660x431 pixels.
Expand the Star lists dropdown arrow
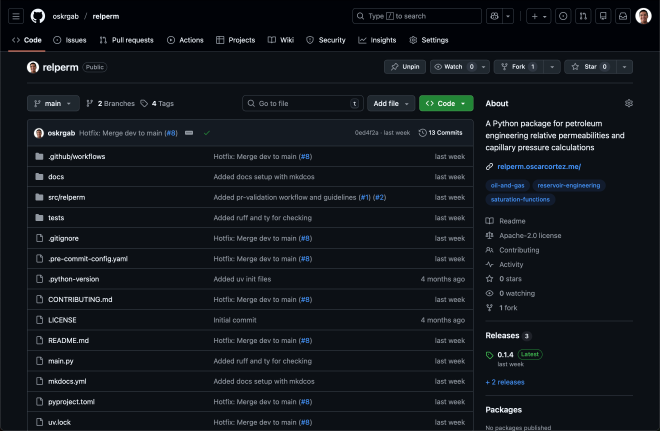(624, 67)
